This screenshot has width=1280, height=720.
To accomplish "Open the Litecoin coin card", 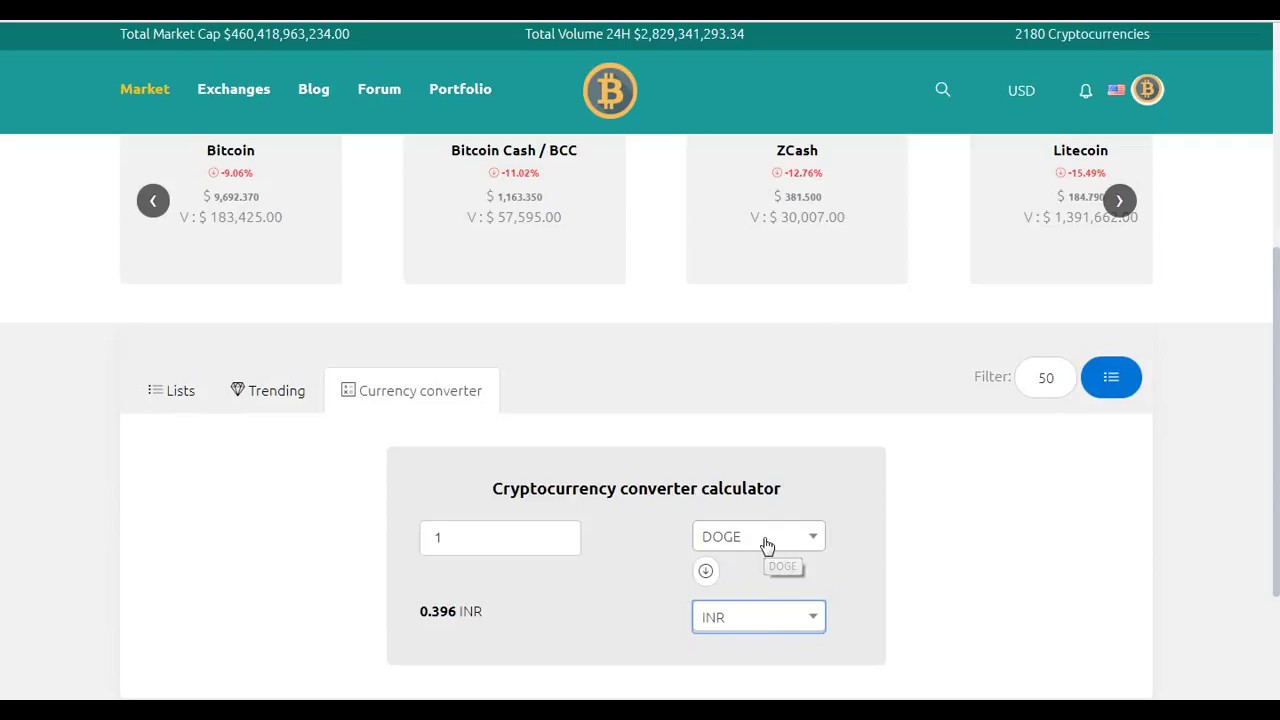I will 1061,208.
